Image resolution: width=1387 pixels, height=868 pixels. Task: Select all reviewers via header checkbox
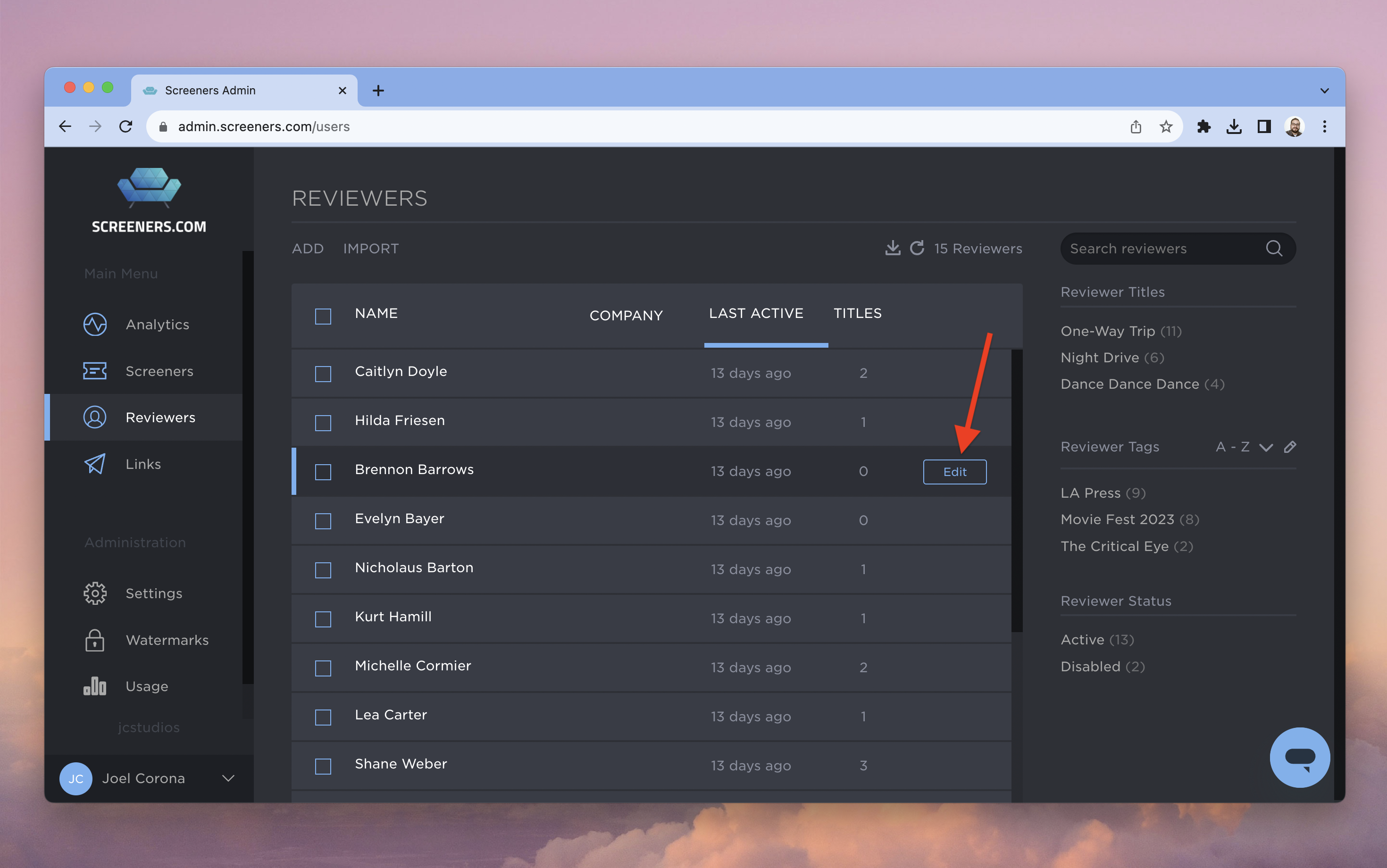click(x=323, y=317)
